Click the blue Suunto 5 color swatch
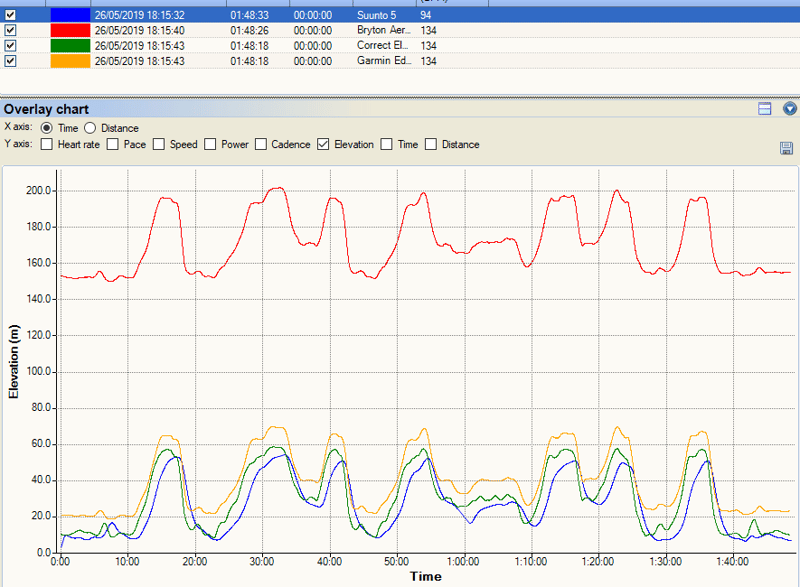 [70, 15]
